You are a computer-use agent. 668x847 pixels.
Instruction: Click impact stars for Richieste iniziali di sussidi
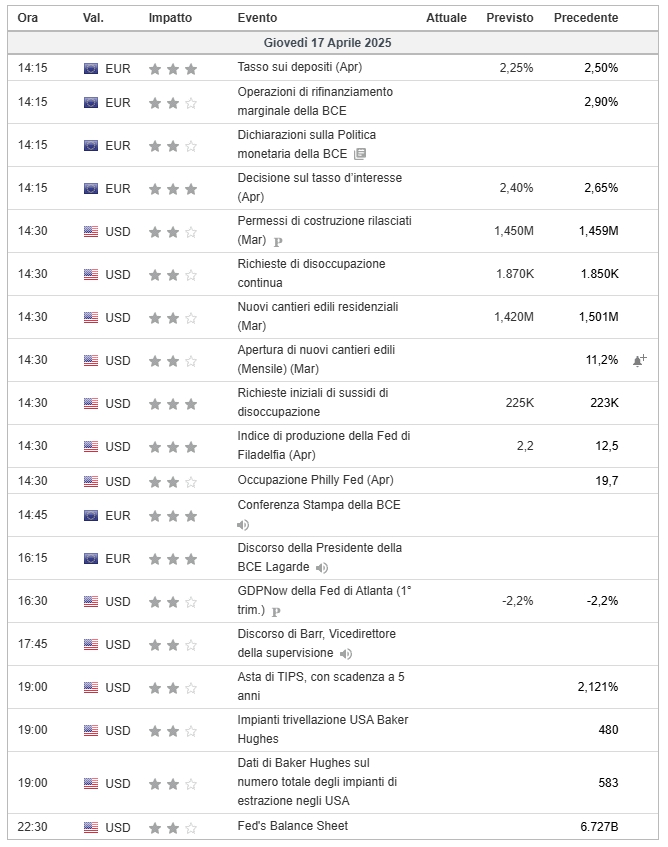click(x=173, y=403)
